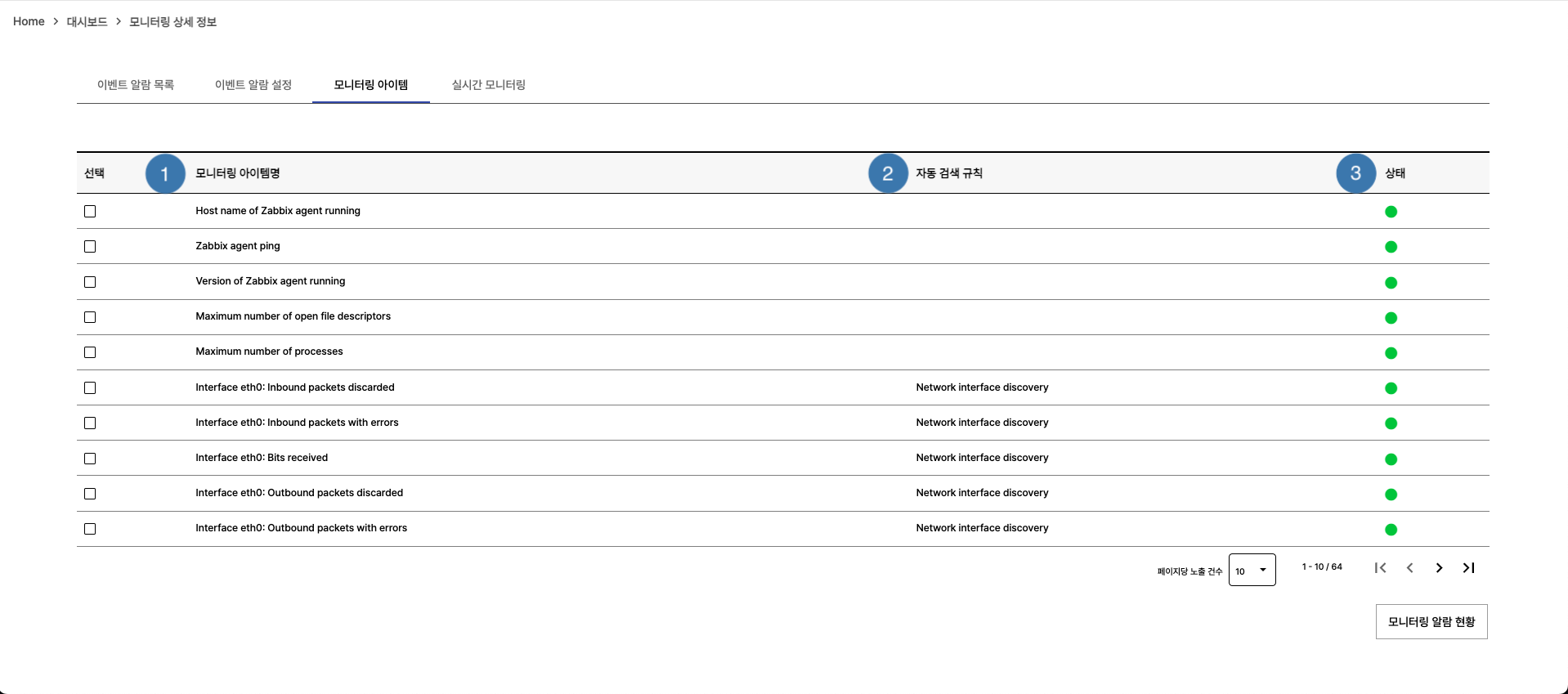Click green status dot for Zabbix agent ping
Screen dimensions: 1568x694
[1391, 247]
